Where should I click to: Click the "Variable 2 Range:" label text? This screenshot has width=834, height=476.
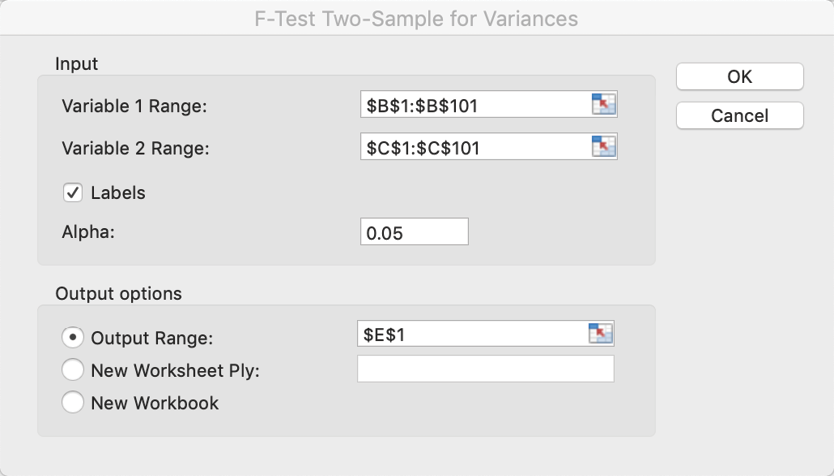[x=135, y=149]
